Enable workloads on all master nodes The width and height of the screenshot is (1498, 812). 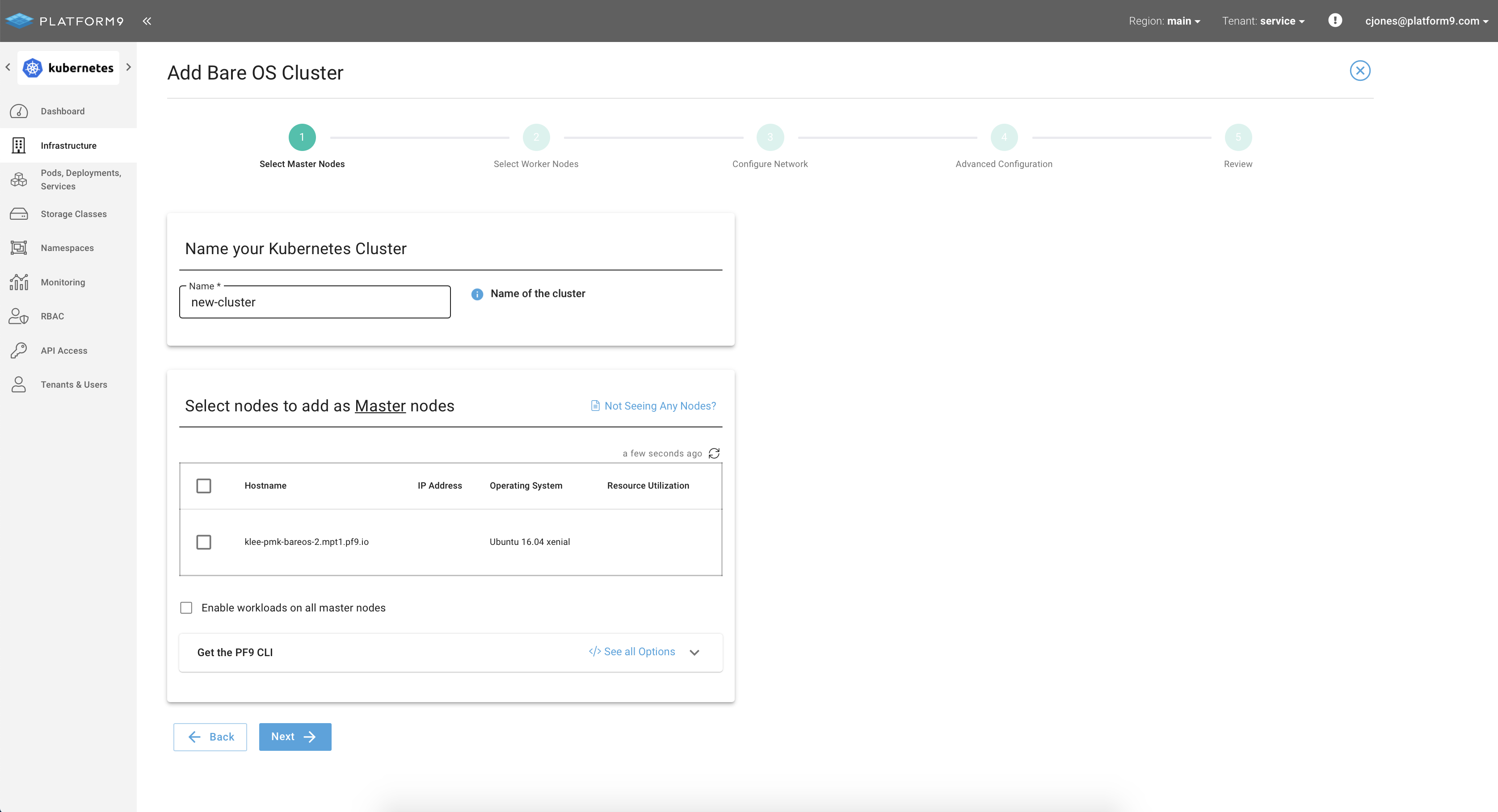tap(186, 608)
